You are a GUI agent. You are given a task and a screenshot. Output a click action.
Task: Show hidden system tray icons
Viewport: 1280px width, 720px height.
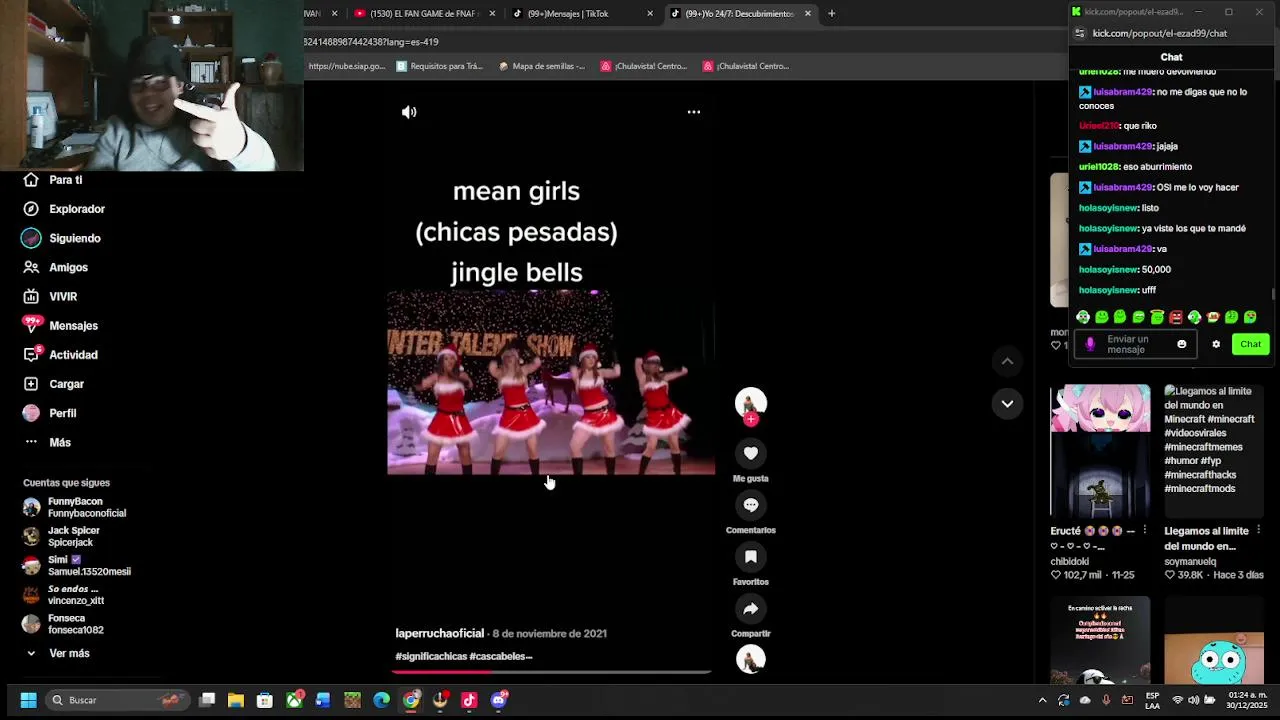click(1042, 700)
